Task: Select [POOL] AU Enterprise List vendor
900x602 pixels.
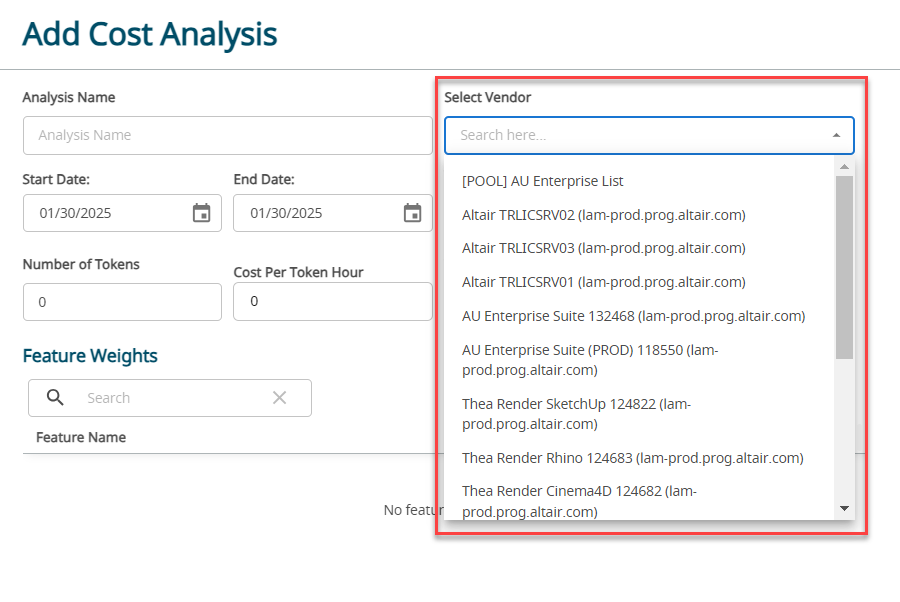Action: pyautogui.click(x=639, y=181)
